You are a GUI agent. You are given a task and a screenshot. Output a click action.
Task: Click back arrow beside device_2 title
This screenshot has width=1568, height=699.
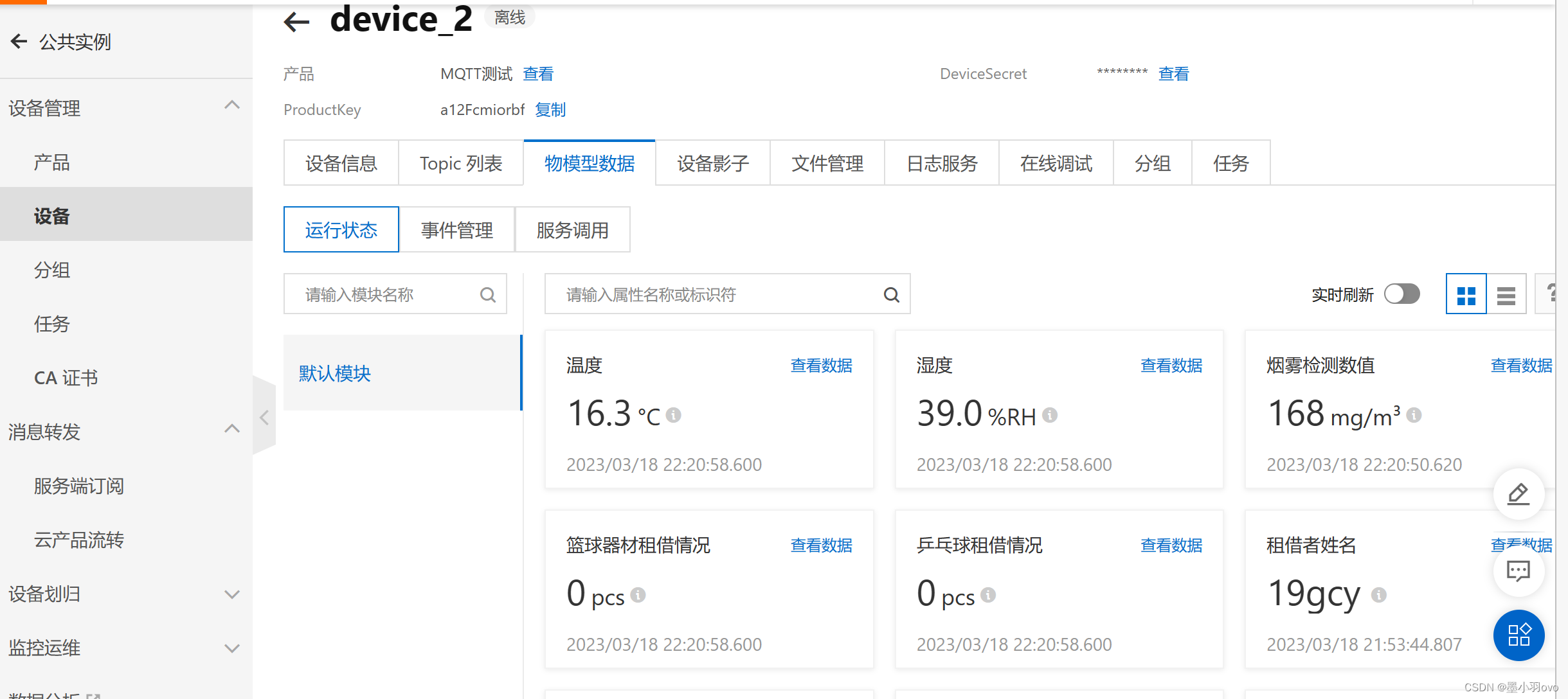click(x=296, y=22)
